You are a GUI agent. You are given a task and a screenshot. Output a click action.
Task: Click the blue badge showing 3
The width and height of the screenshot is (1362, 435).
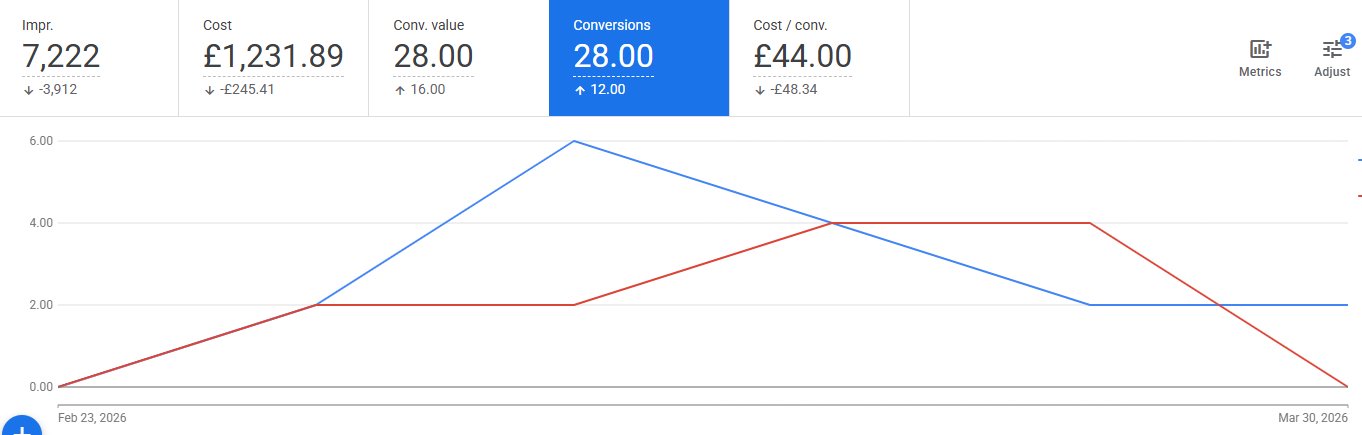1347,40
